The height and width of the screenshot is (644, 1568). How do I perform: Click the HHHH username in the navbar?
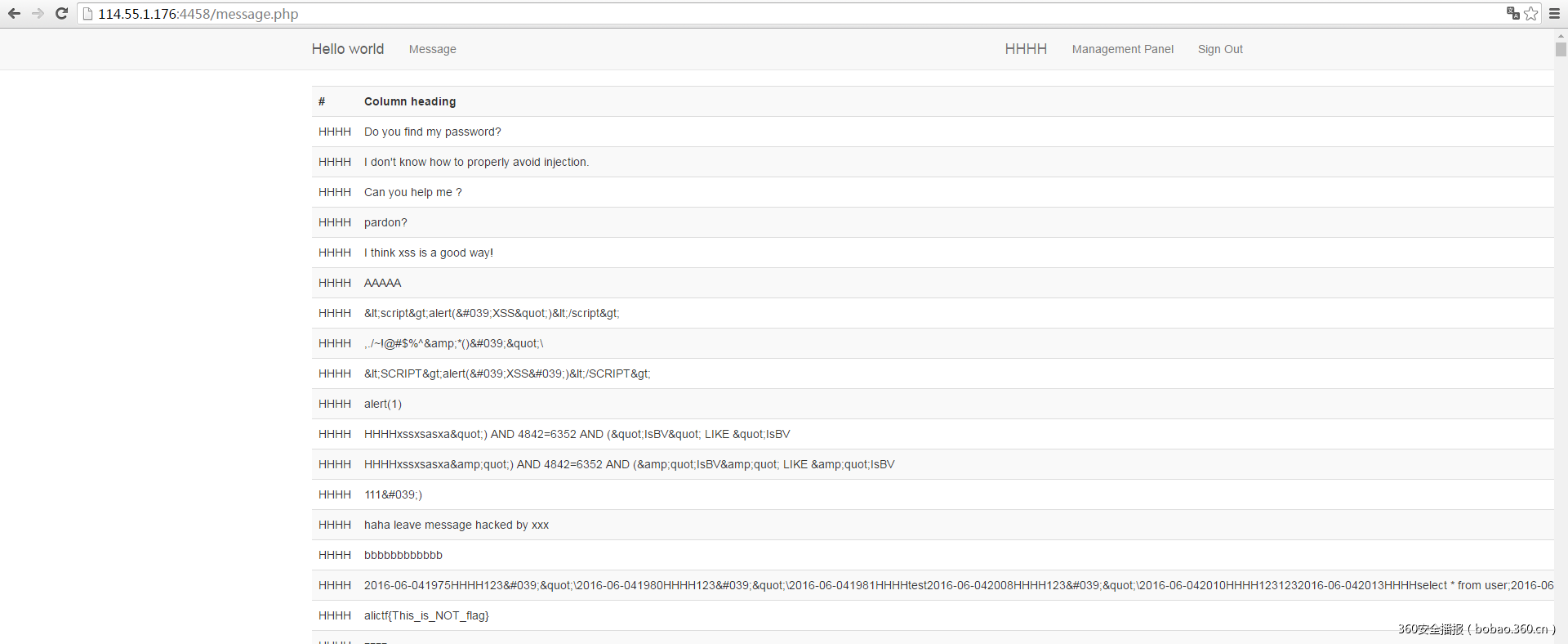pyautogui.click(x=1026, y=49)
